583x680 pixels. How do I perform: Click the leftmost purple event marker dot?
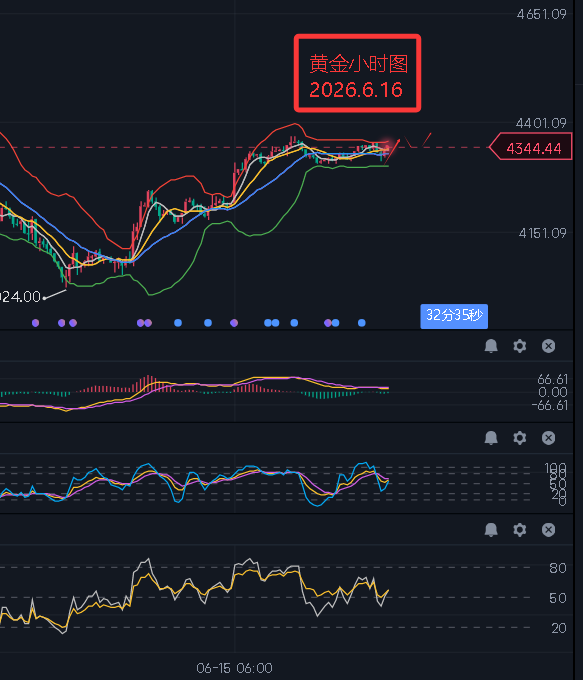tap(36, 323)
